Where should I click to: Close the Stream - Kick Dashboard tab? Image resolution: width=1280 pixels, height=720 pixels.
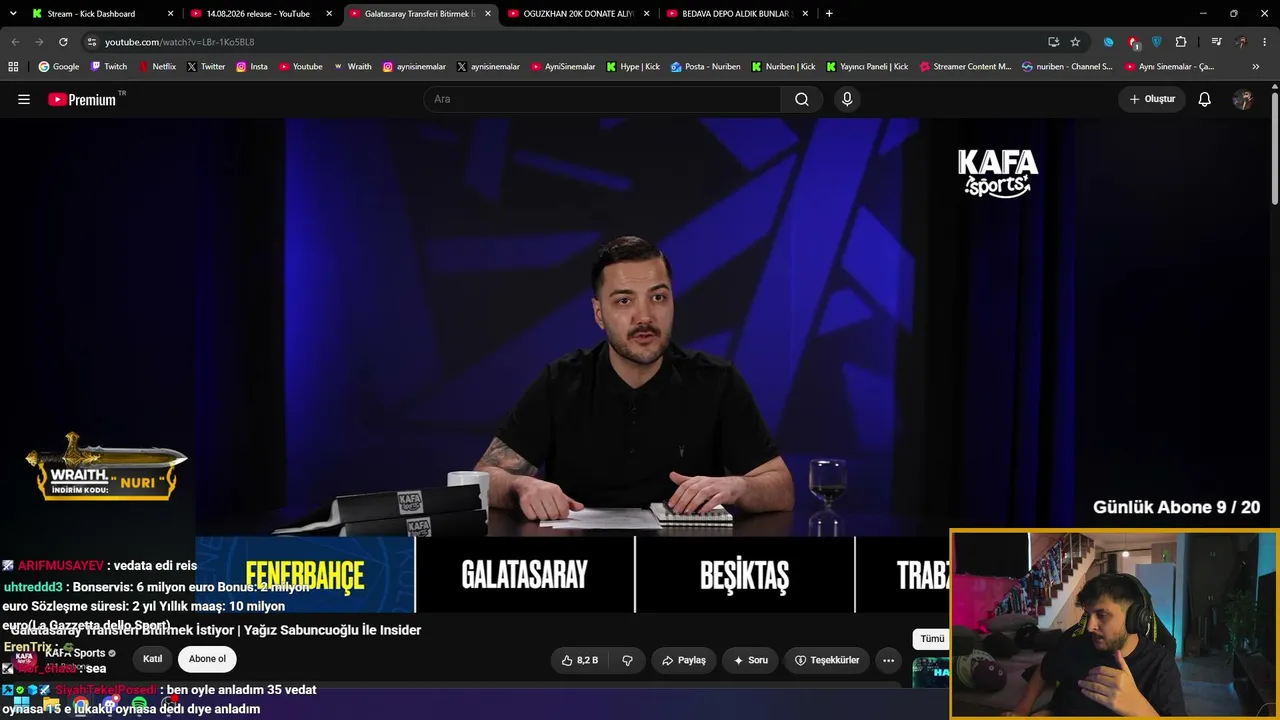(x=170, y=14)
